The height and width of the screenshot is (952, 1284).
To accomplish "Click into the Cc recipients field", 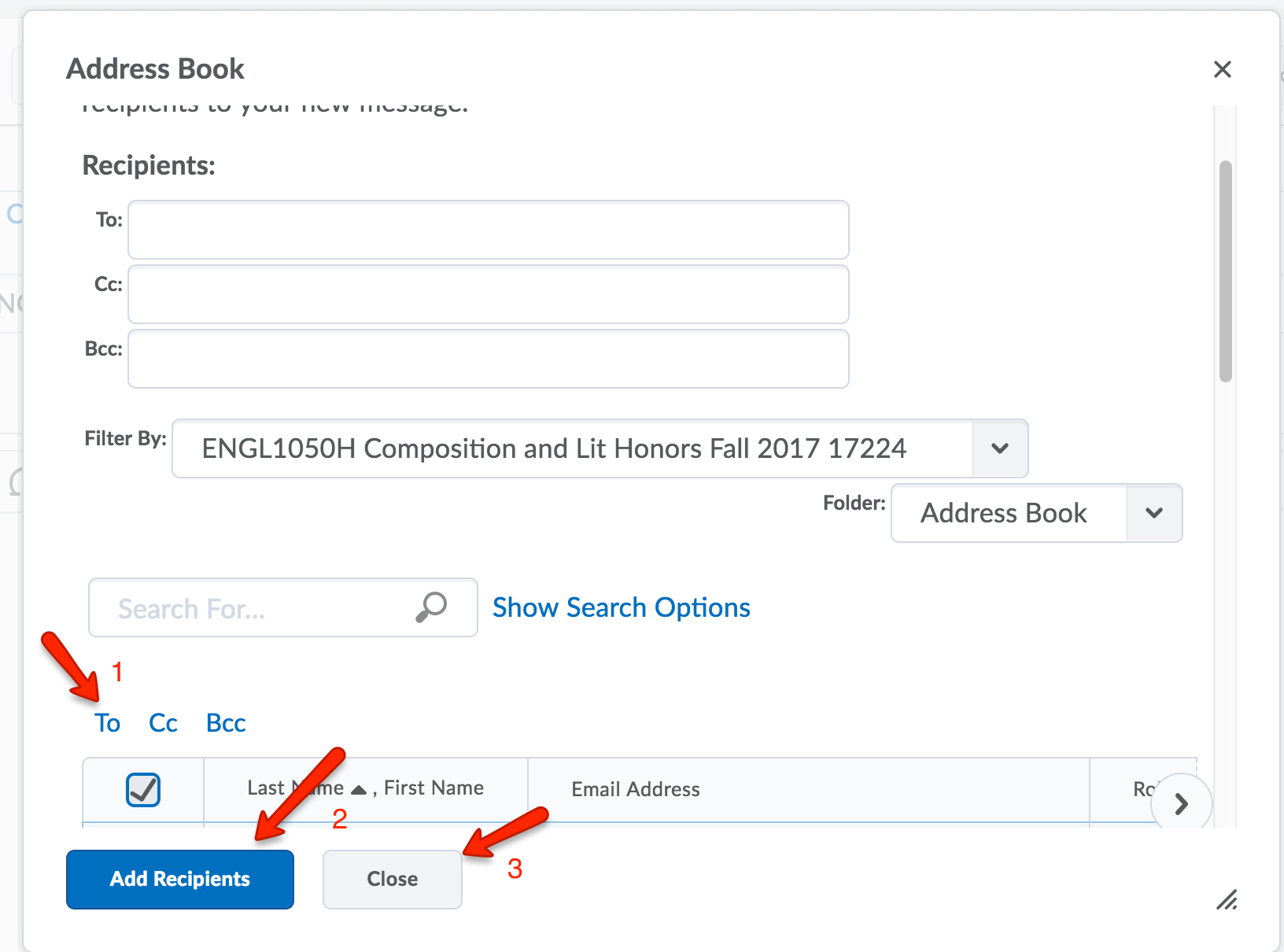I will tap(488, 294).
